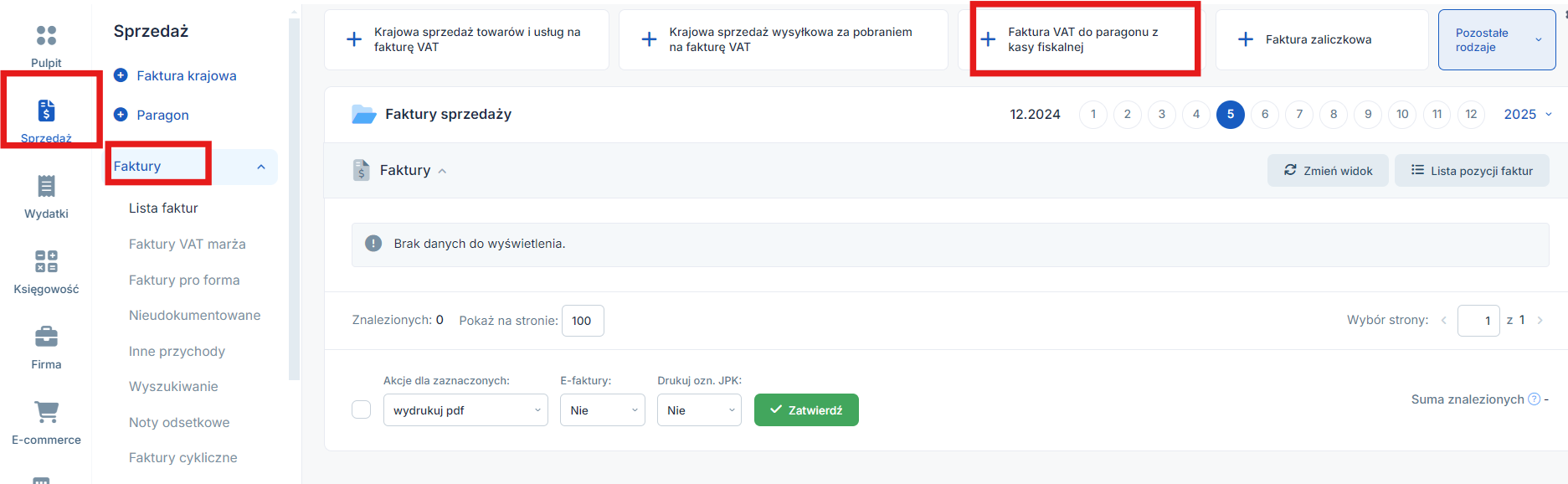
Task: Open the E-commerce cart icon
Action: click(x=46, y=412)
